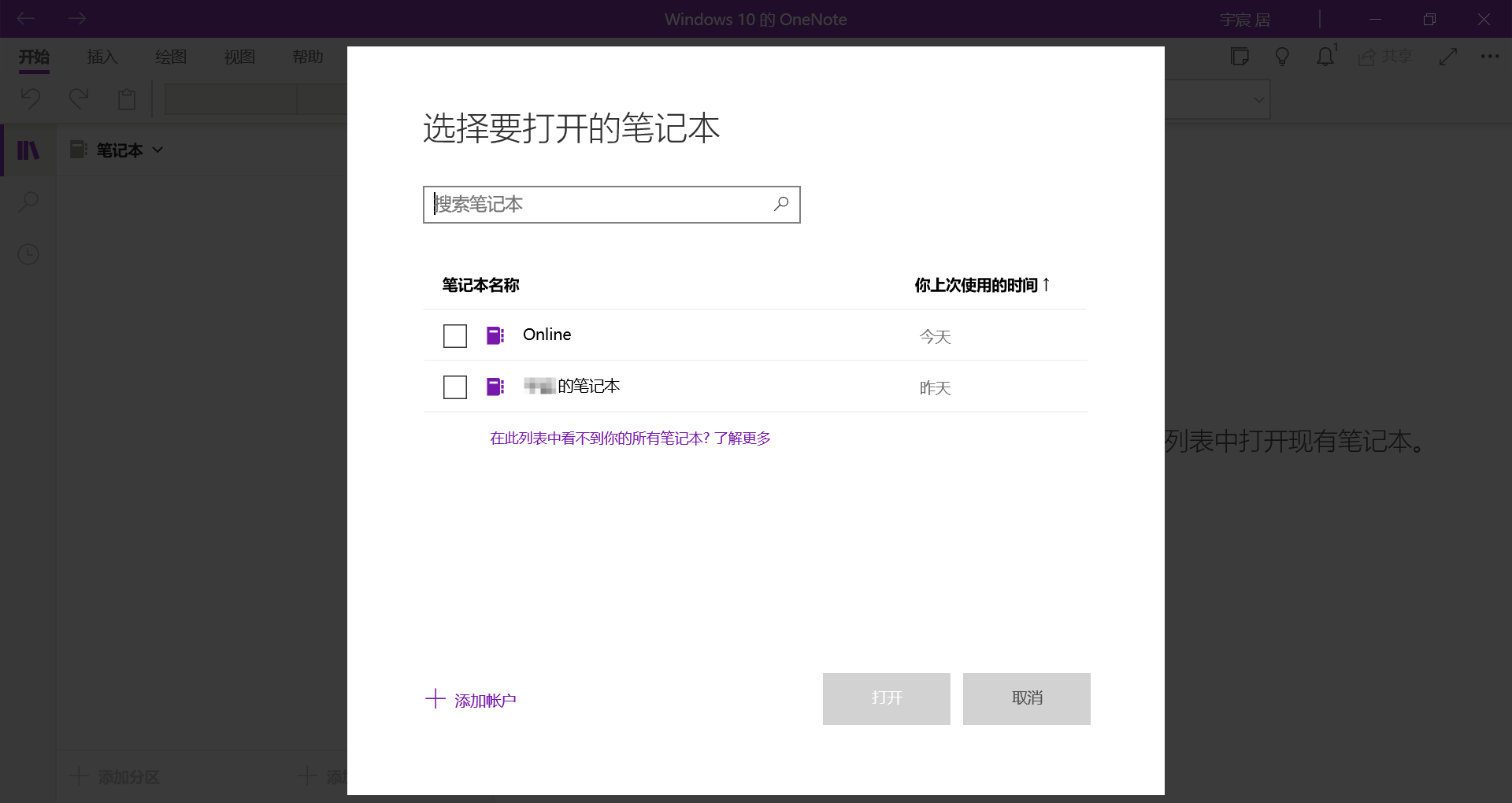This screenshot has width=1512, height=803.
Task: Open the three-dot more options menu
Action: click(1490, 57)
